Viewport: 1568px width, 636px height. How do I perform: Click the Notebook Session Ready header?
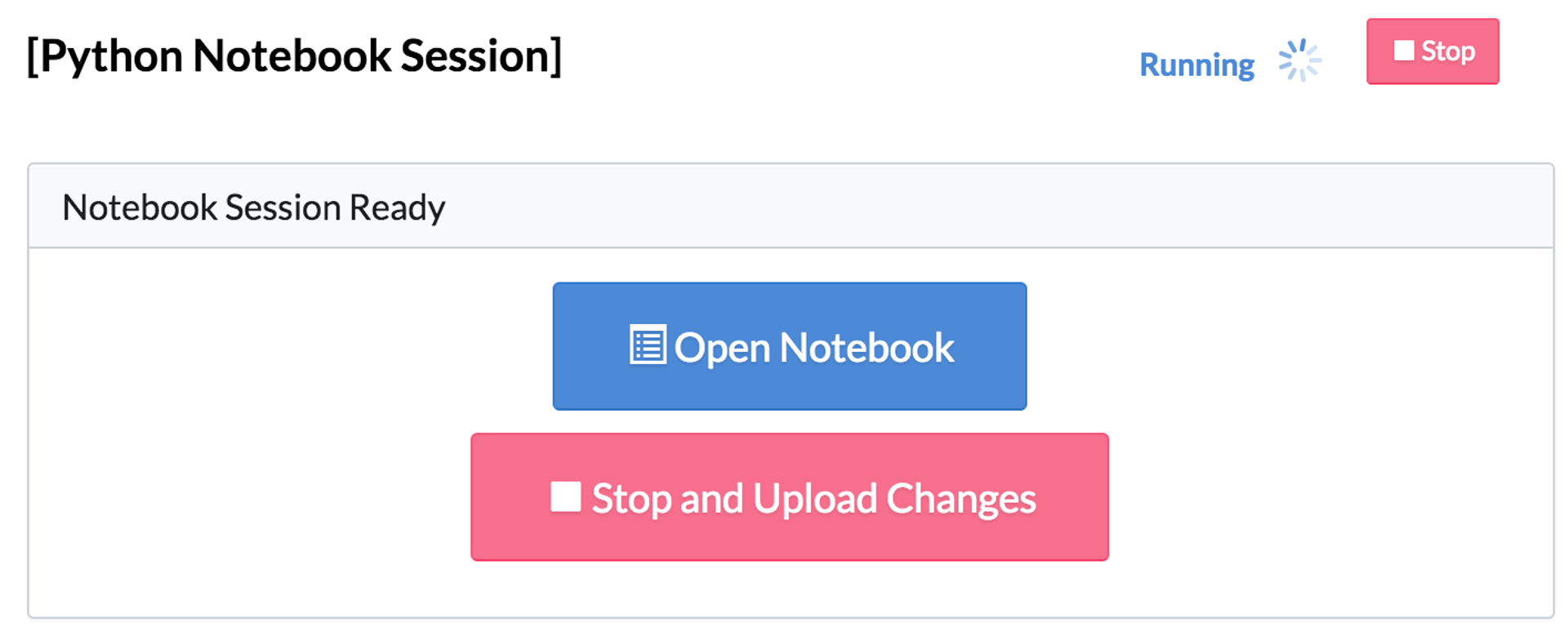(253, 207)
